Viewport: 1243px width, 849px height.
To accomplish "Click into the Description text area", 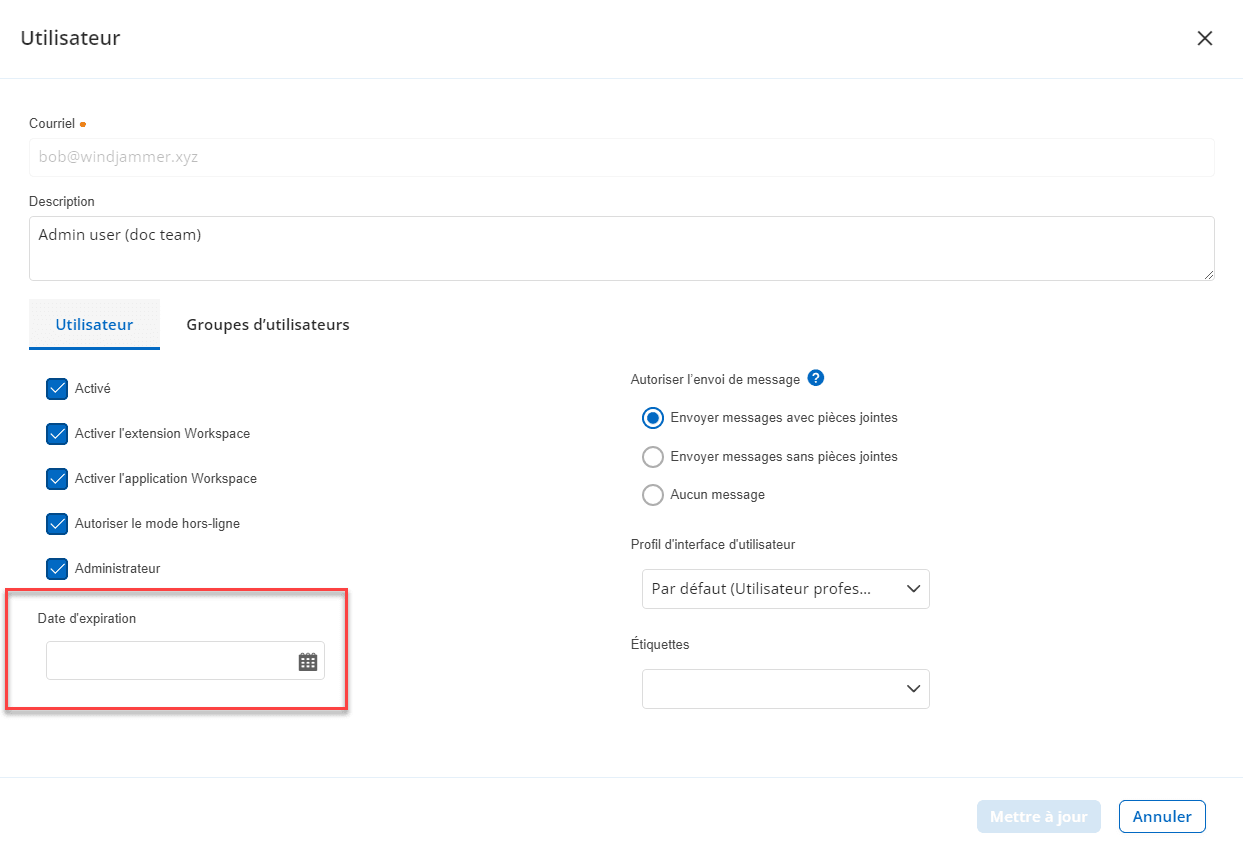I will pyautogui.click(x=620, y=248).
